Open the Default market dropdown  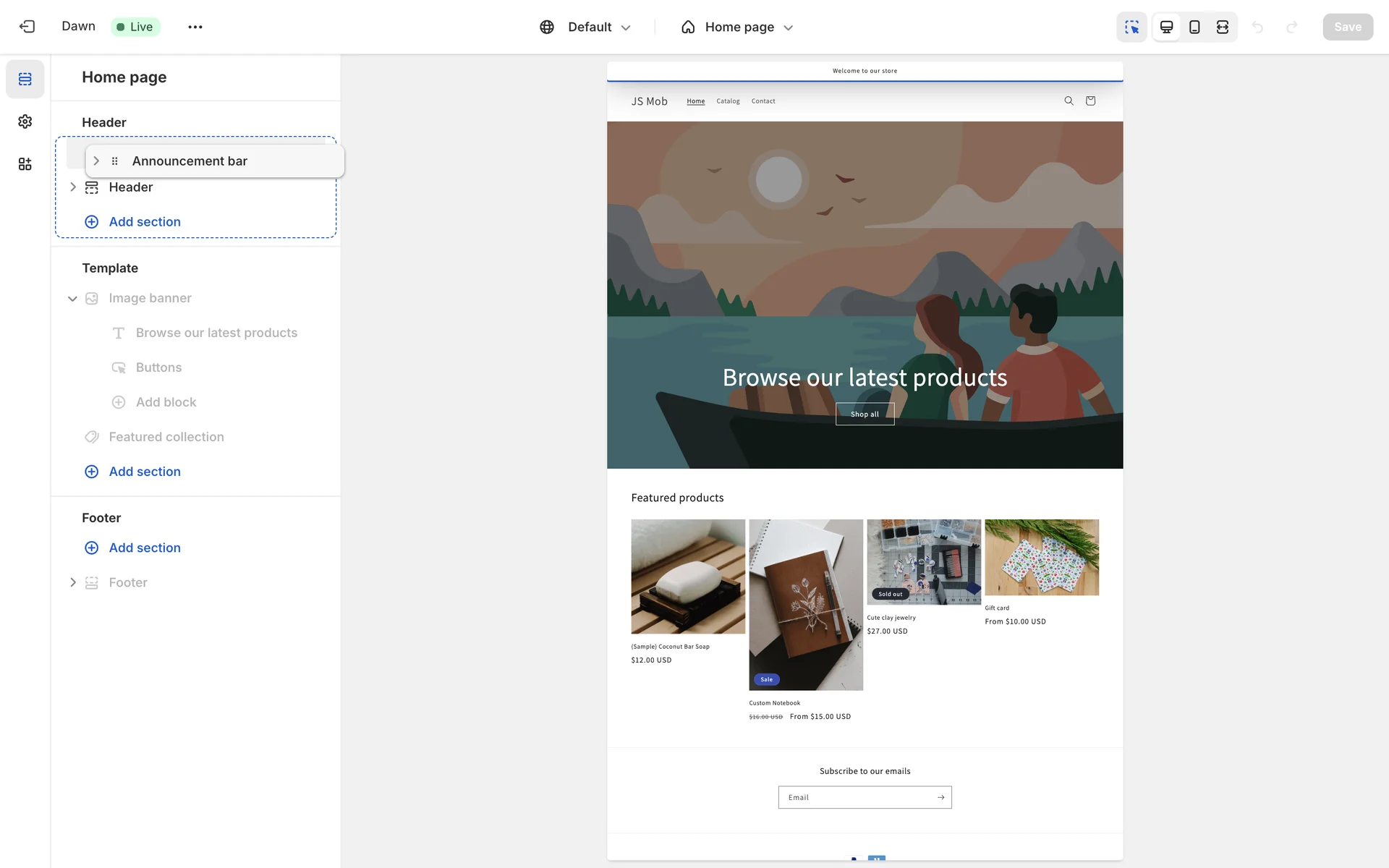pos(586,27)
